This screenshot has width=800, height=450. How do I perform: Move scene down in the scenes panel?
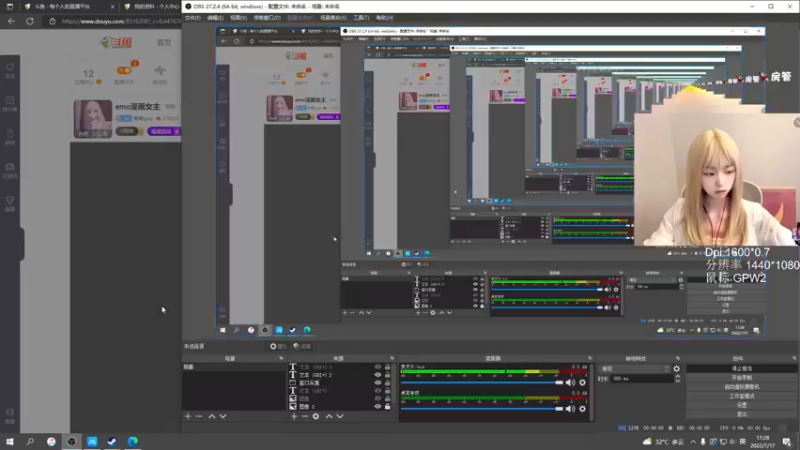click(x=223, y=416)
